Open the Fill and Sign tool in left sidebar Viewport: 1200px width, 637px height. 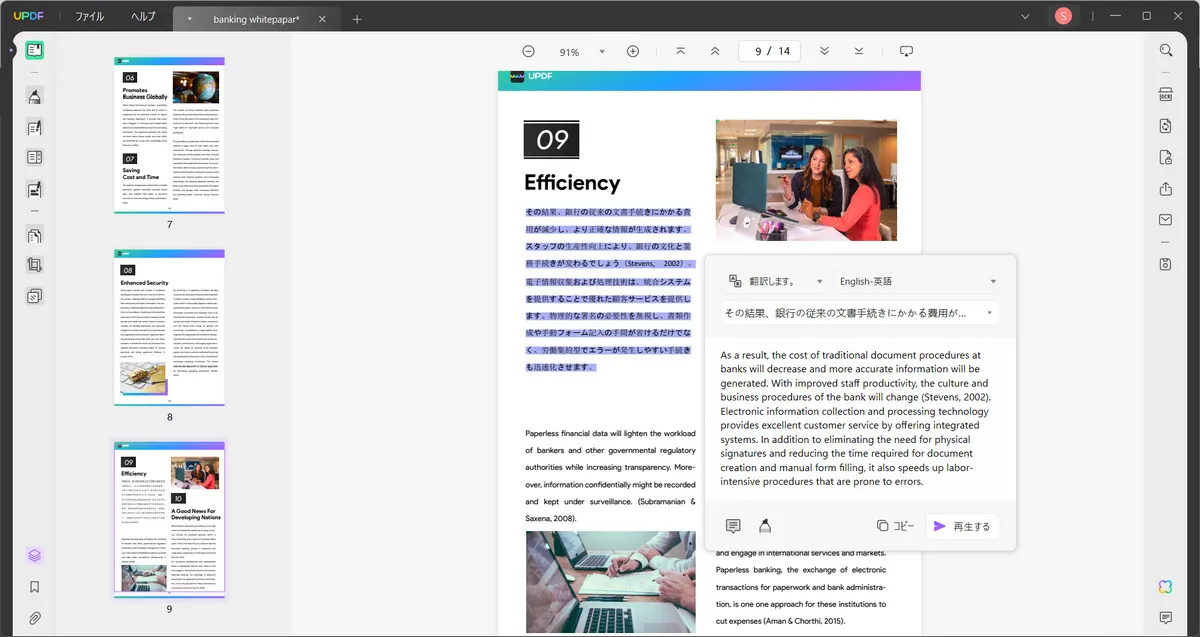click(35, 188)
